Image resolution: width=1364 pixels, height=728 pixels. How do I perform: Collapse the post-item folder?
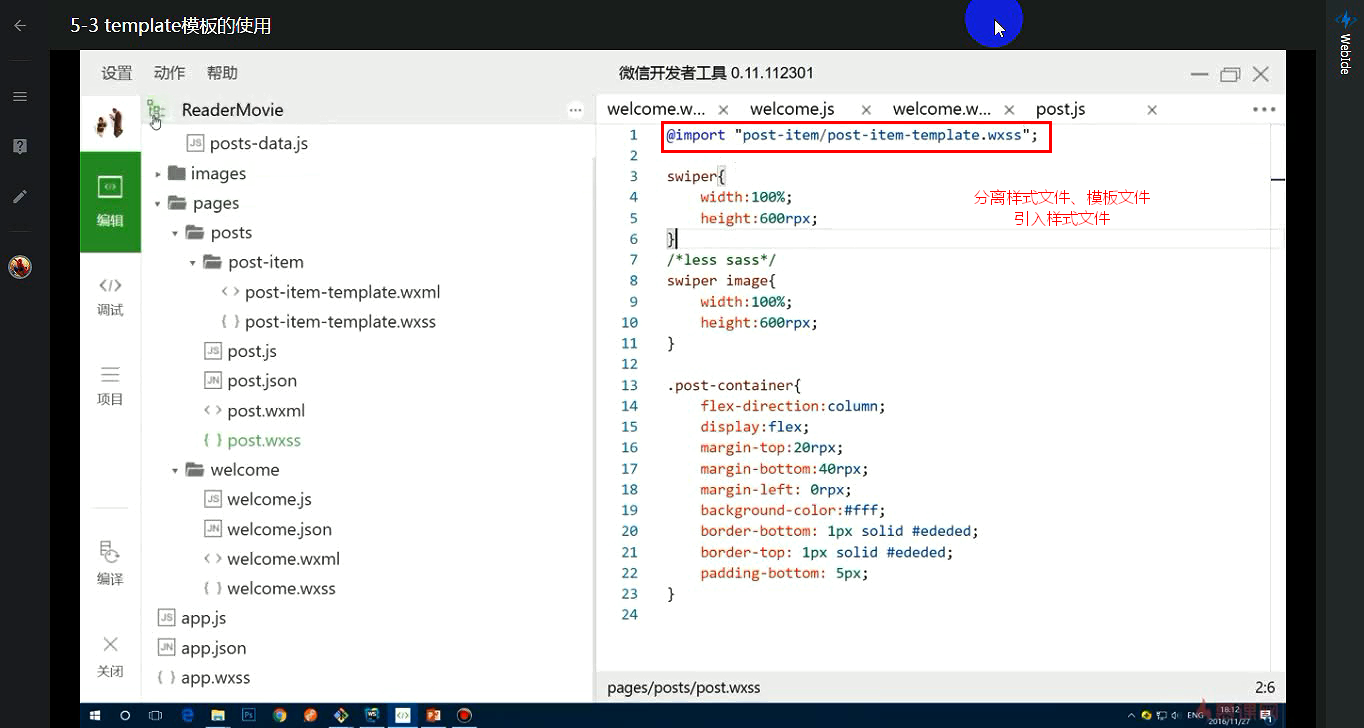click(193, 263)
